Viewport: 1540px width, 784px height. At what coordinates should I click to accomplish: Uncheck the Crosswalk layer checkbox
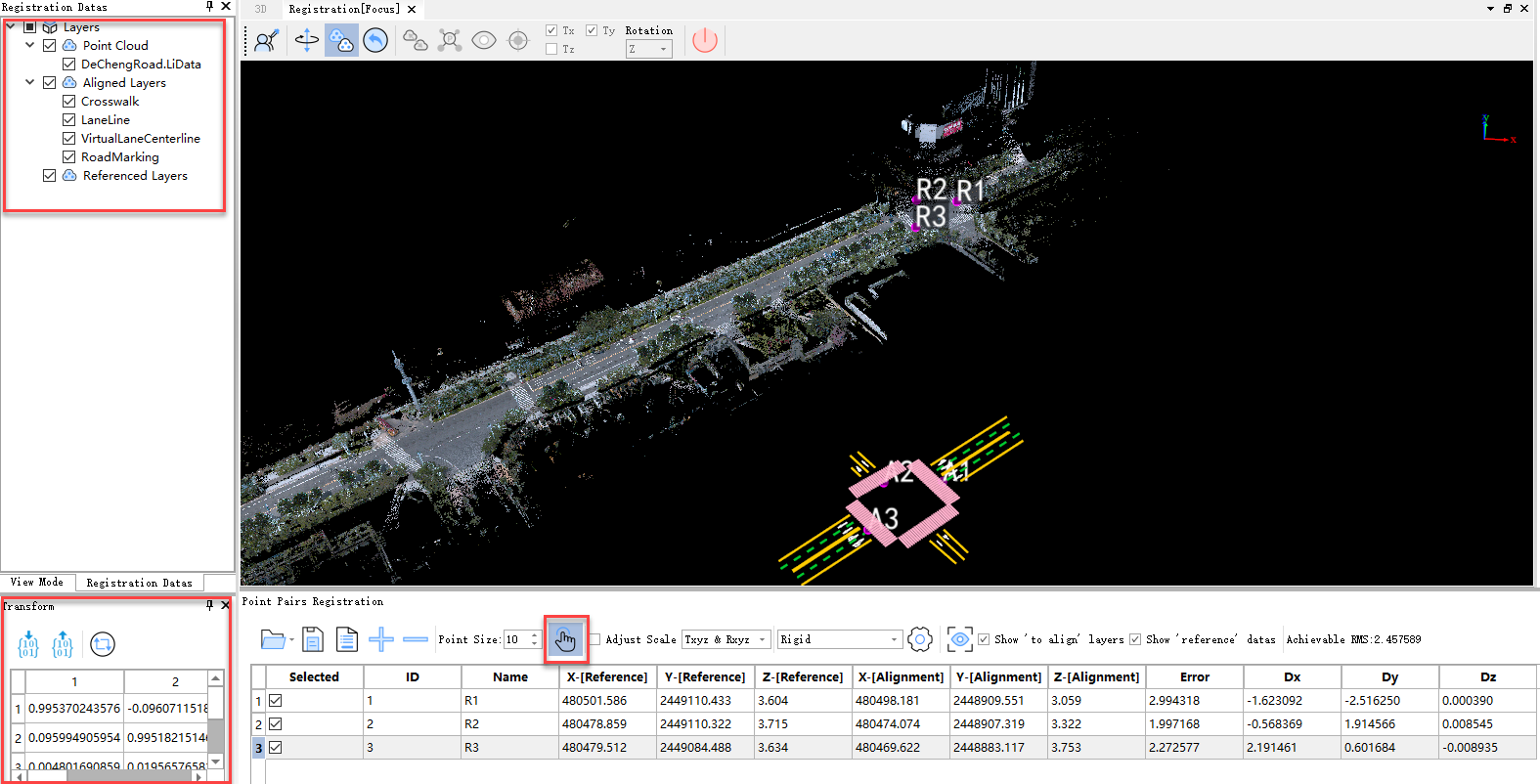tap(69, 102)
